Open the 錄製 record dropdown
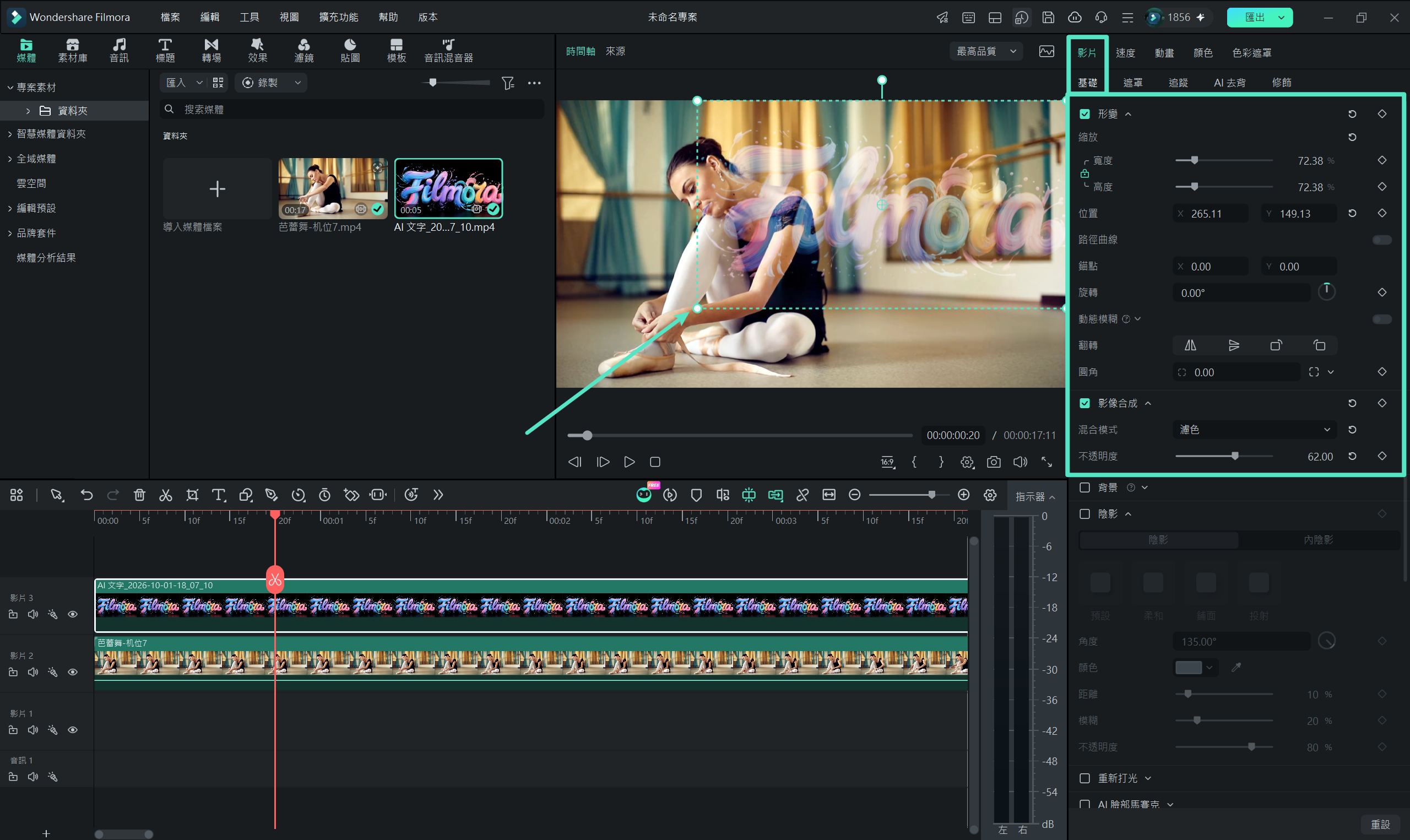 [270, 83]
